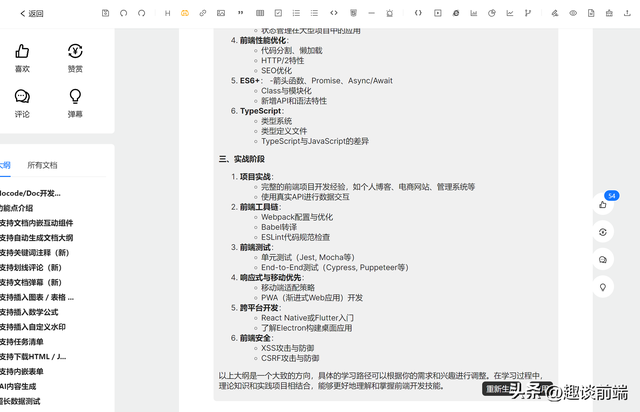Save the document via the toolbar save icon

(105, 13)
